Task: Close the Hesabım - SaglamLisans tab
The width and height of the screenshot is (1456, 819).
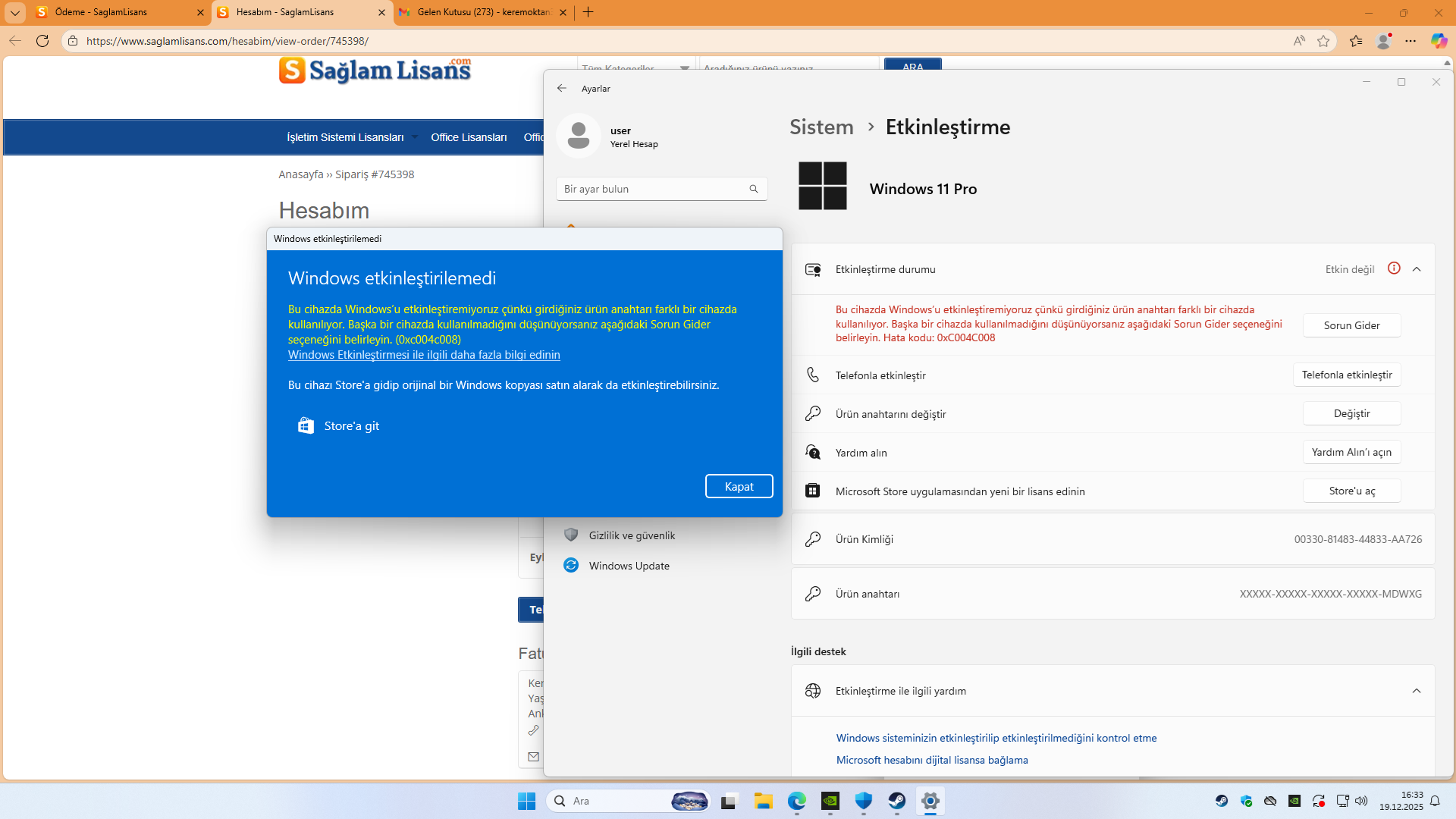Action: pyautogui.click(x=381, y=12)
